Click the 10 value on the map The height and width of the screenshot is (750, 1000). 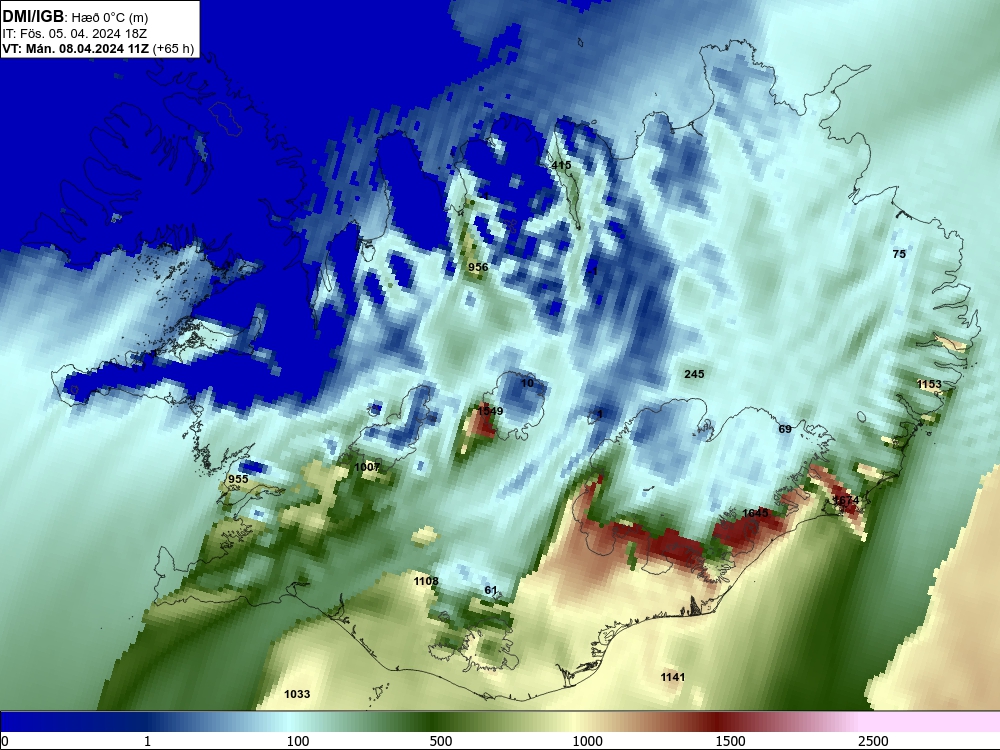[x=527, y=383]
